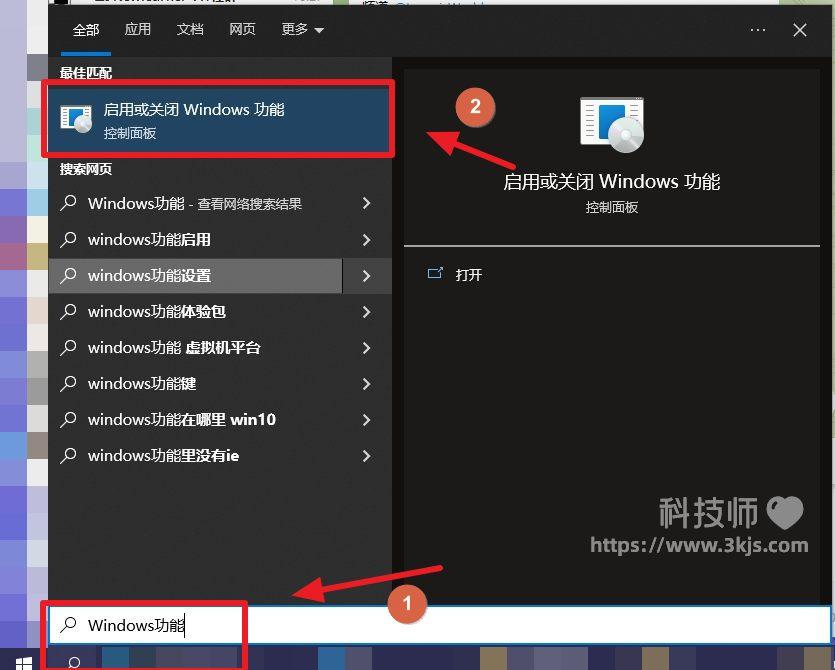Expand arrow for 'windows功能 虚拟机平台'
This screenshot has width=835, height=670.
coord(366,348)
